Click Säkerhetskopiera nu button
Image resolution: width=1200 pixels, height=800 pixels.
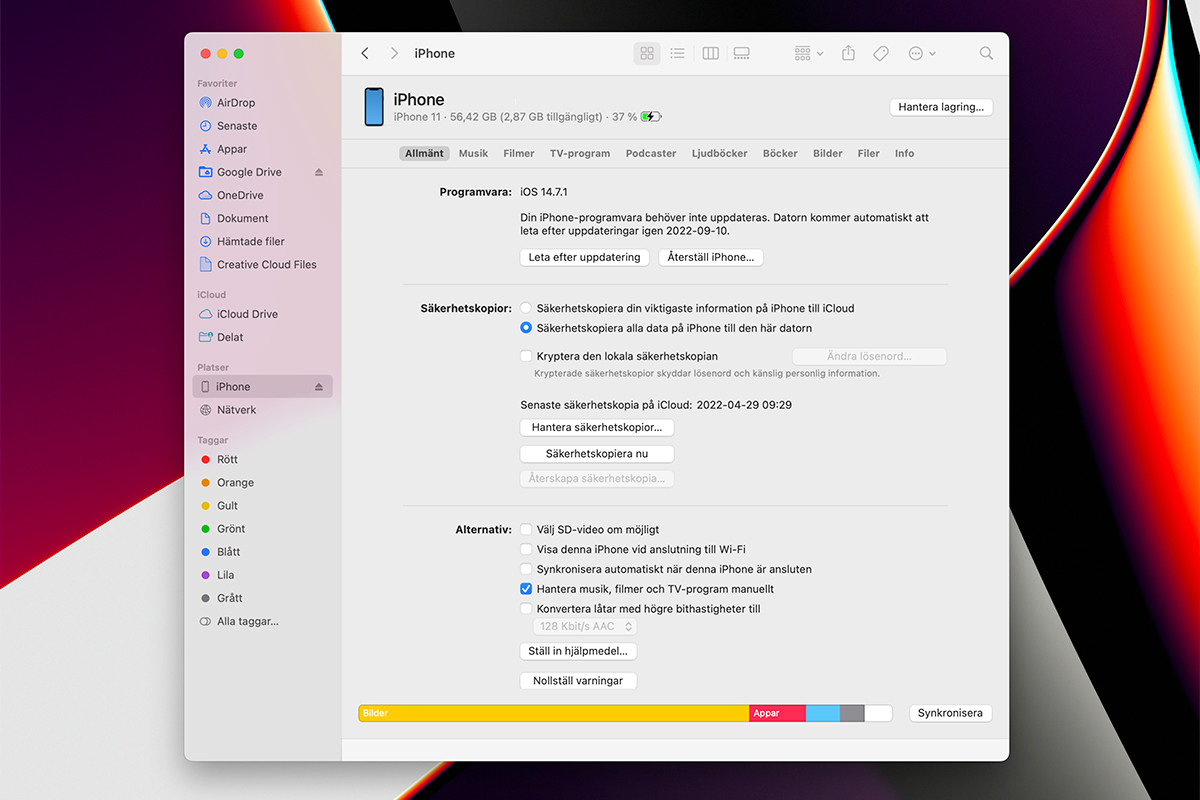pyautogui.click(x=597, y=453)
